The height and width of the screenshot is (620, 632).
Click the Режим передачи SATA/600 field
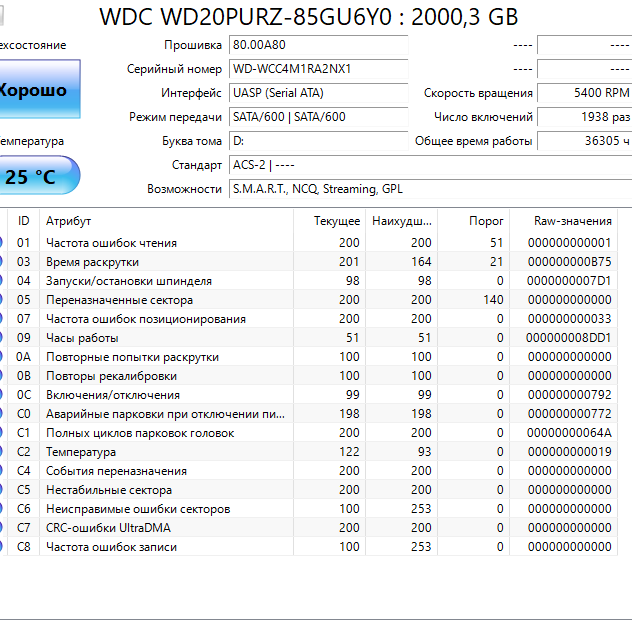[318, 117]
